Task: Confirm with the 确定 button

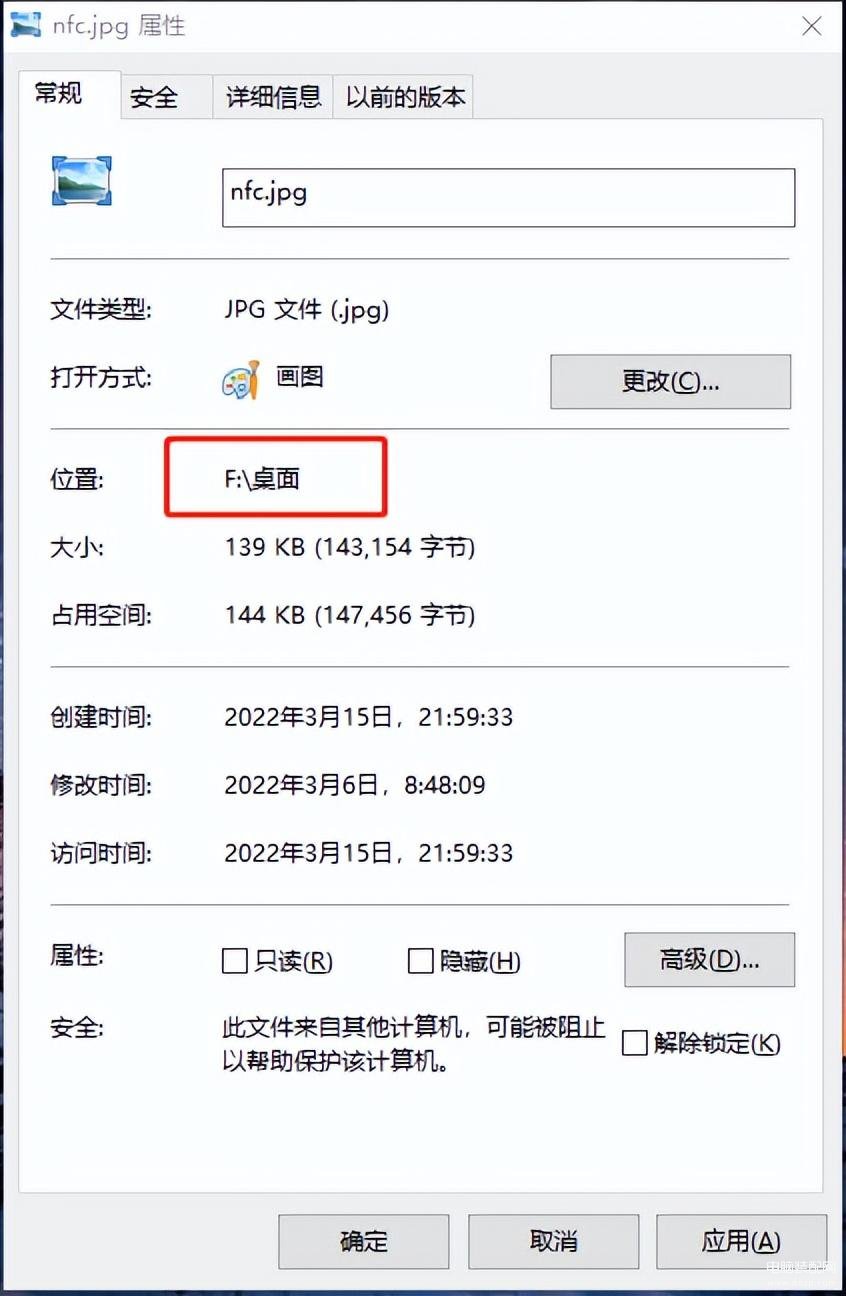Action: pyautogui.click(x=364, y=1242)
